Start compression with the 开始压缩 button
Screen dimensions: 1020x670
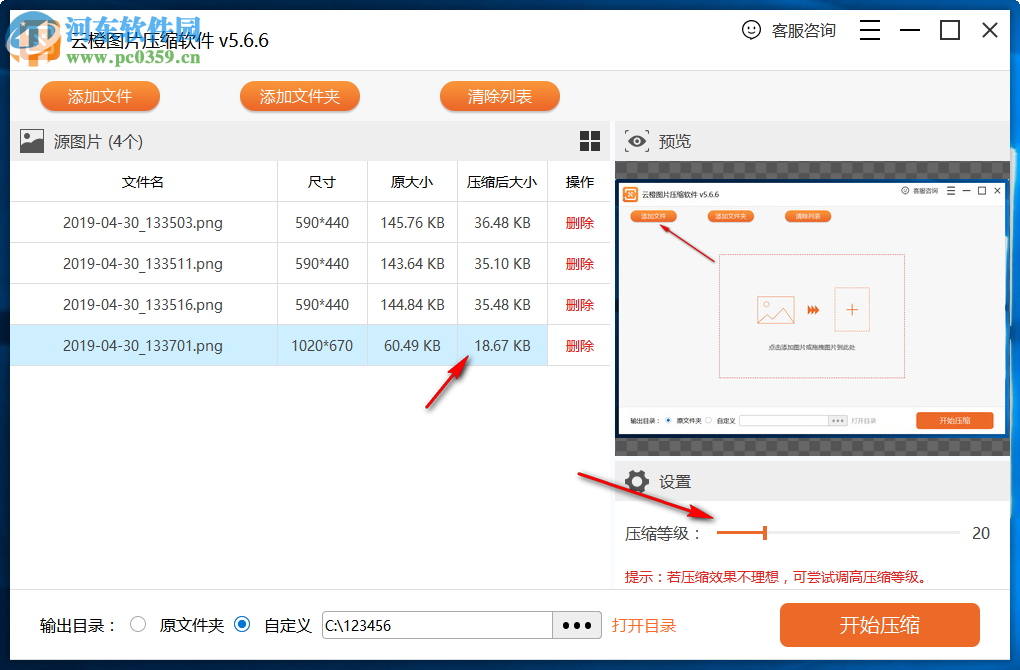click(879, 624)
